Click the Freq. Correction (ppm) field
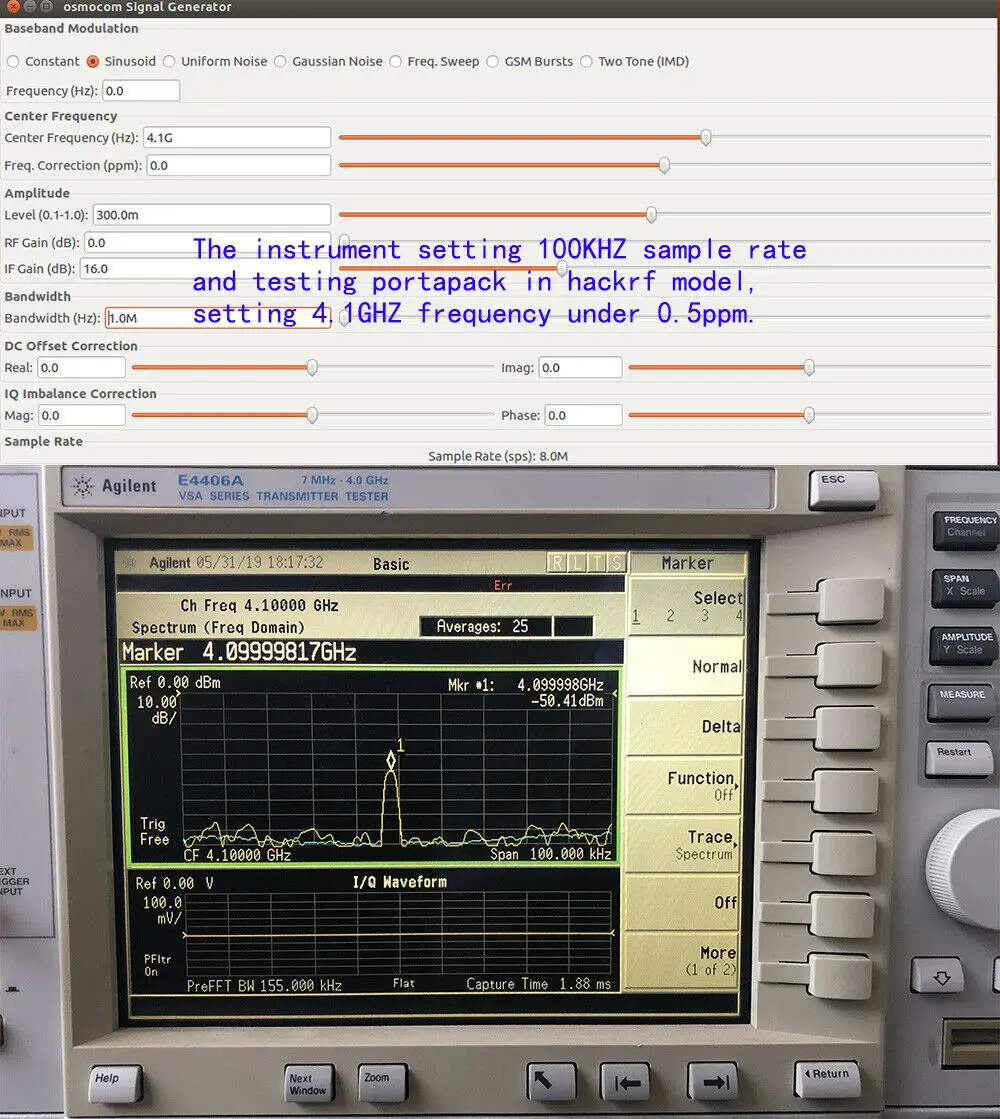Image resolution: width=1000 pixels, height=1119 pixels. coord(238,166)
